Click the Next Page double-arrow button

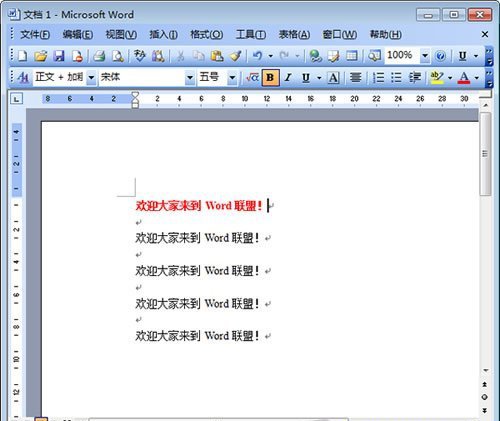(x=485, y=410)
